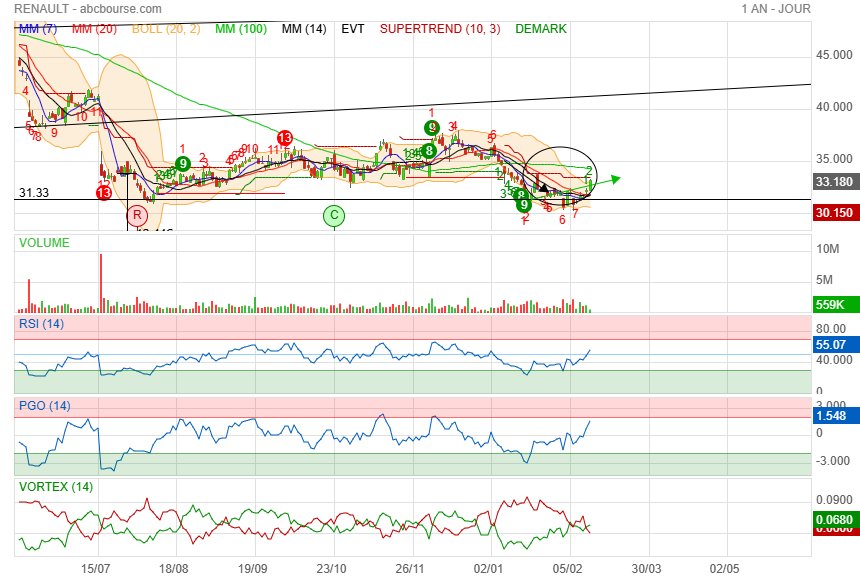Click the green C event marker
Screen dimensions: 860x579
pos(334,215)
